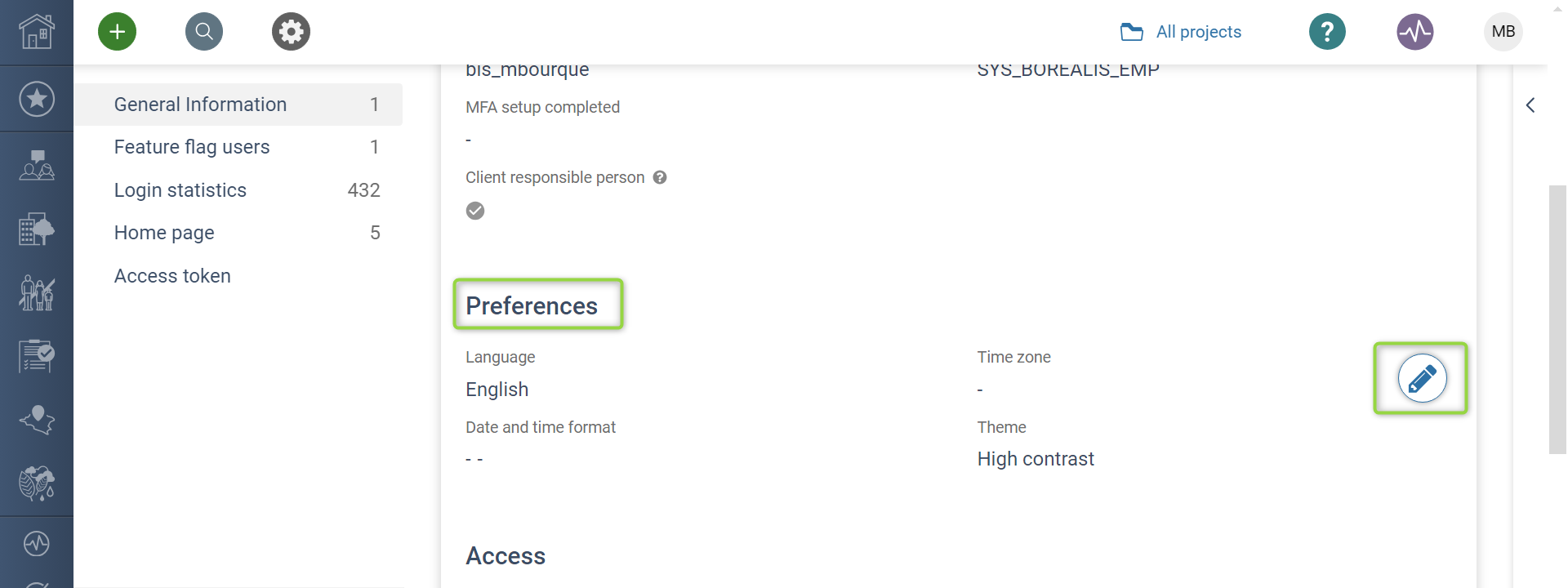
Task: Click the vertical page scrollbar
Action: (x=1557, y=318)
